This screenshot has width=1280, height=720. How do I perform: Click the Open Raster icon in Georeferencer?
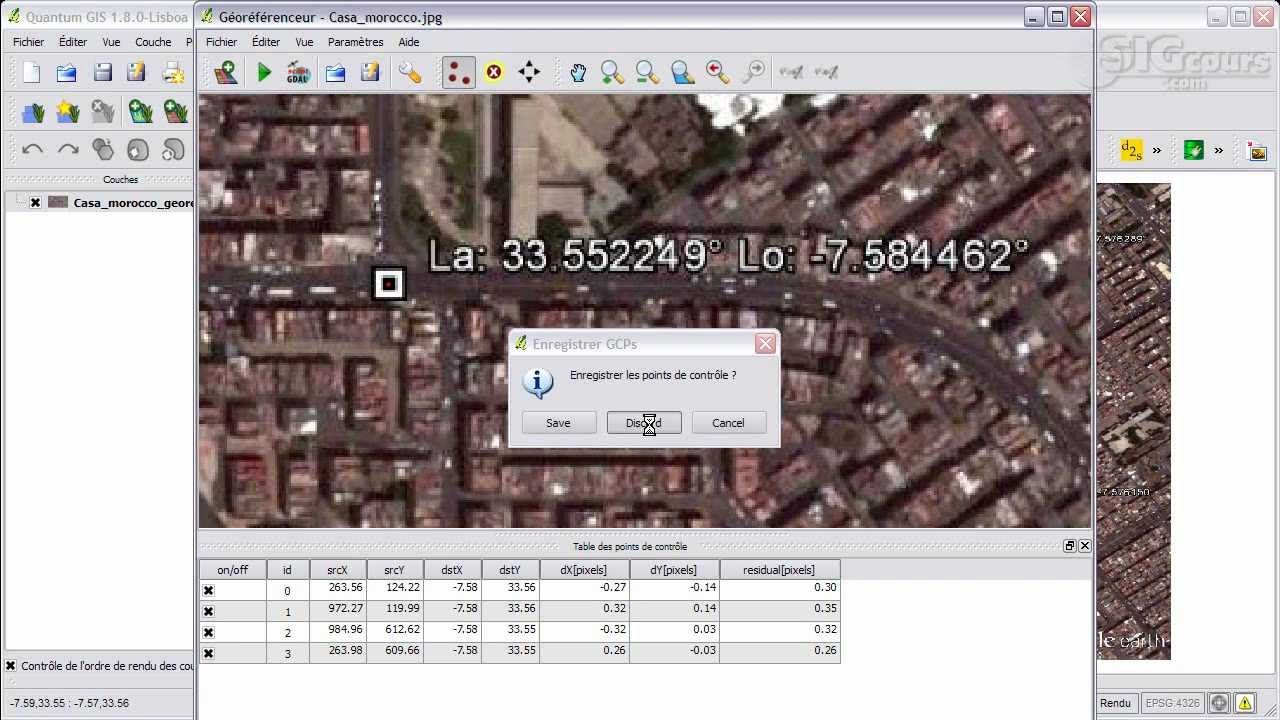coord(226,72)
